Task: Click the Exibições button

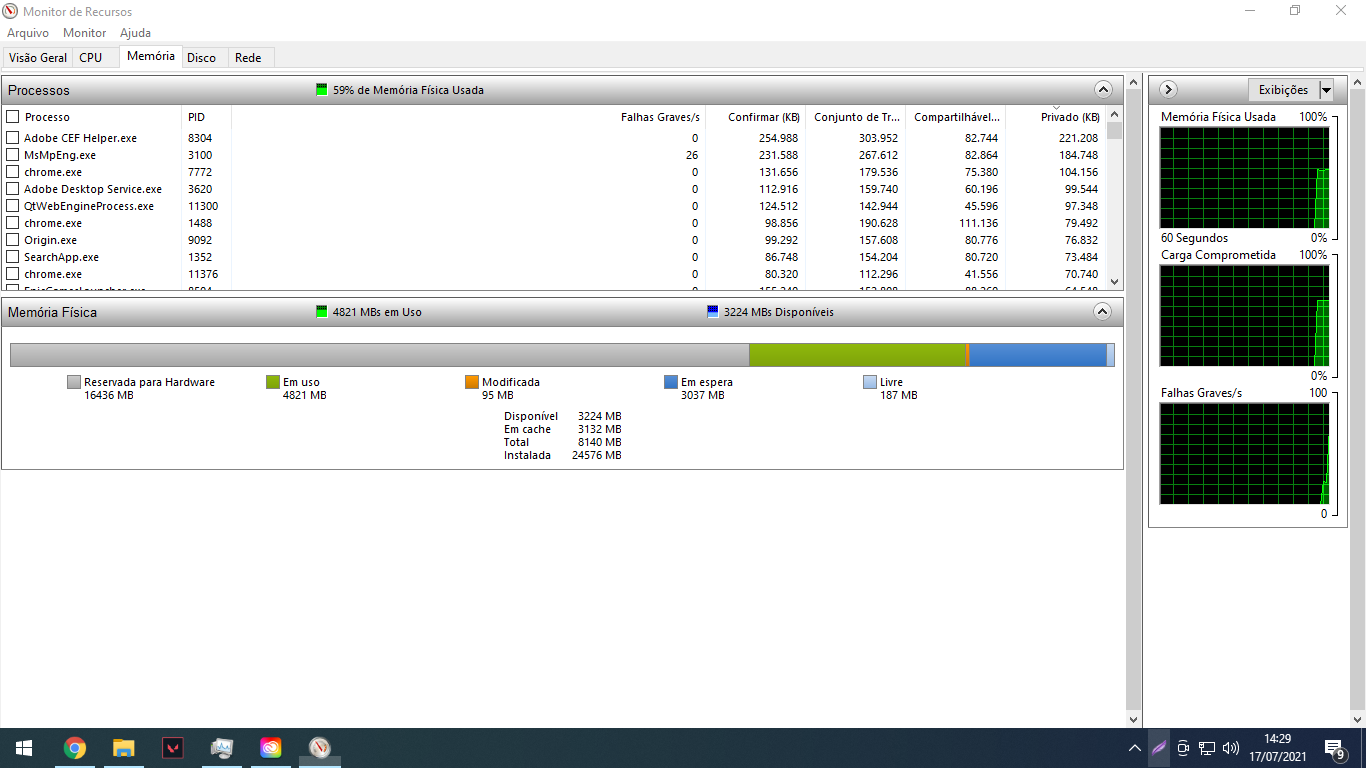Action: pyautogui.click(x=1283, y=90)
